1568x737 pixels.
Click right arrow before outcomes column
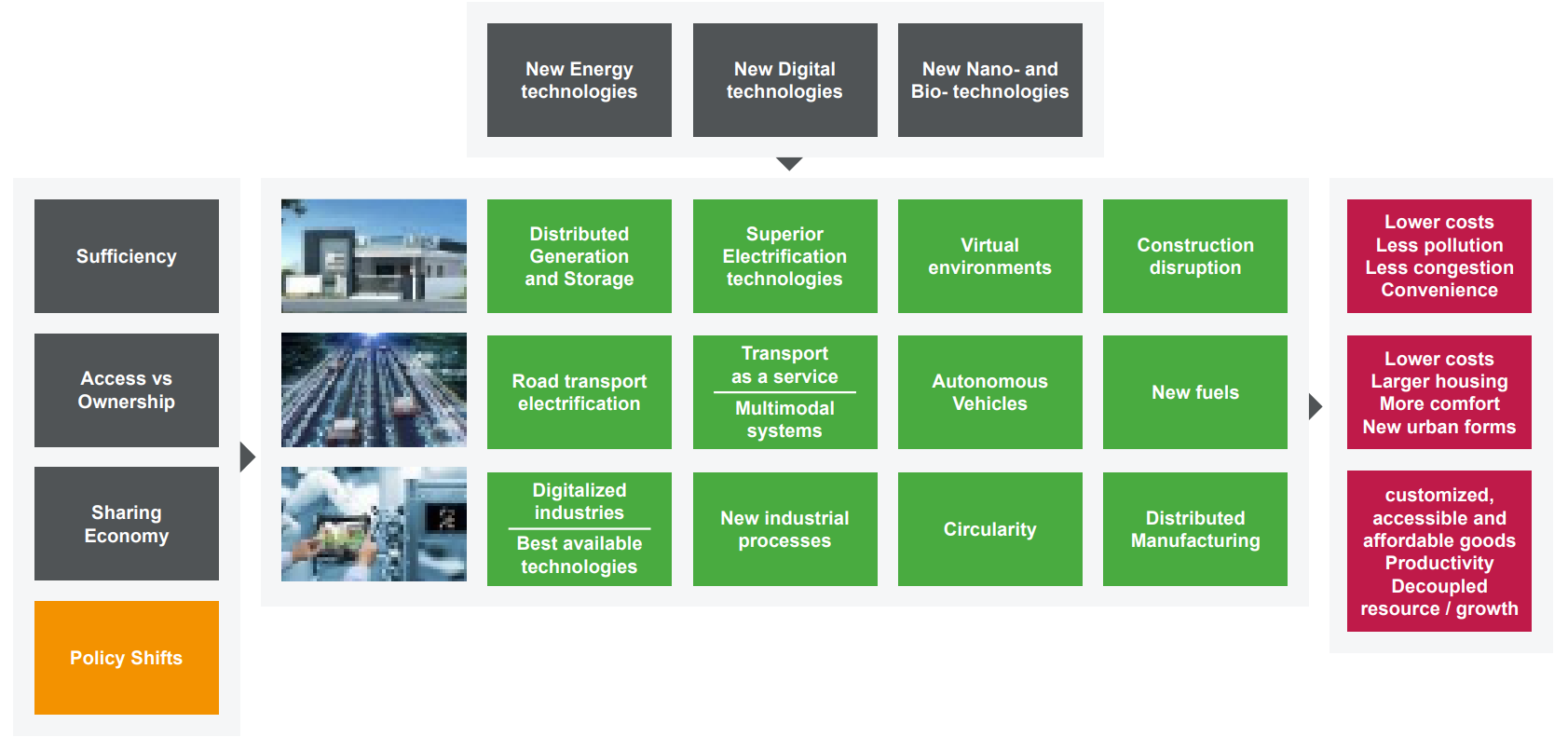click(1315, 406)
